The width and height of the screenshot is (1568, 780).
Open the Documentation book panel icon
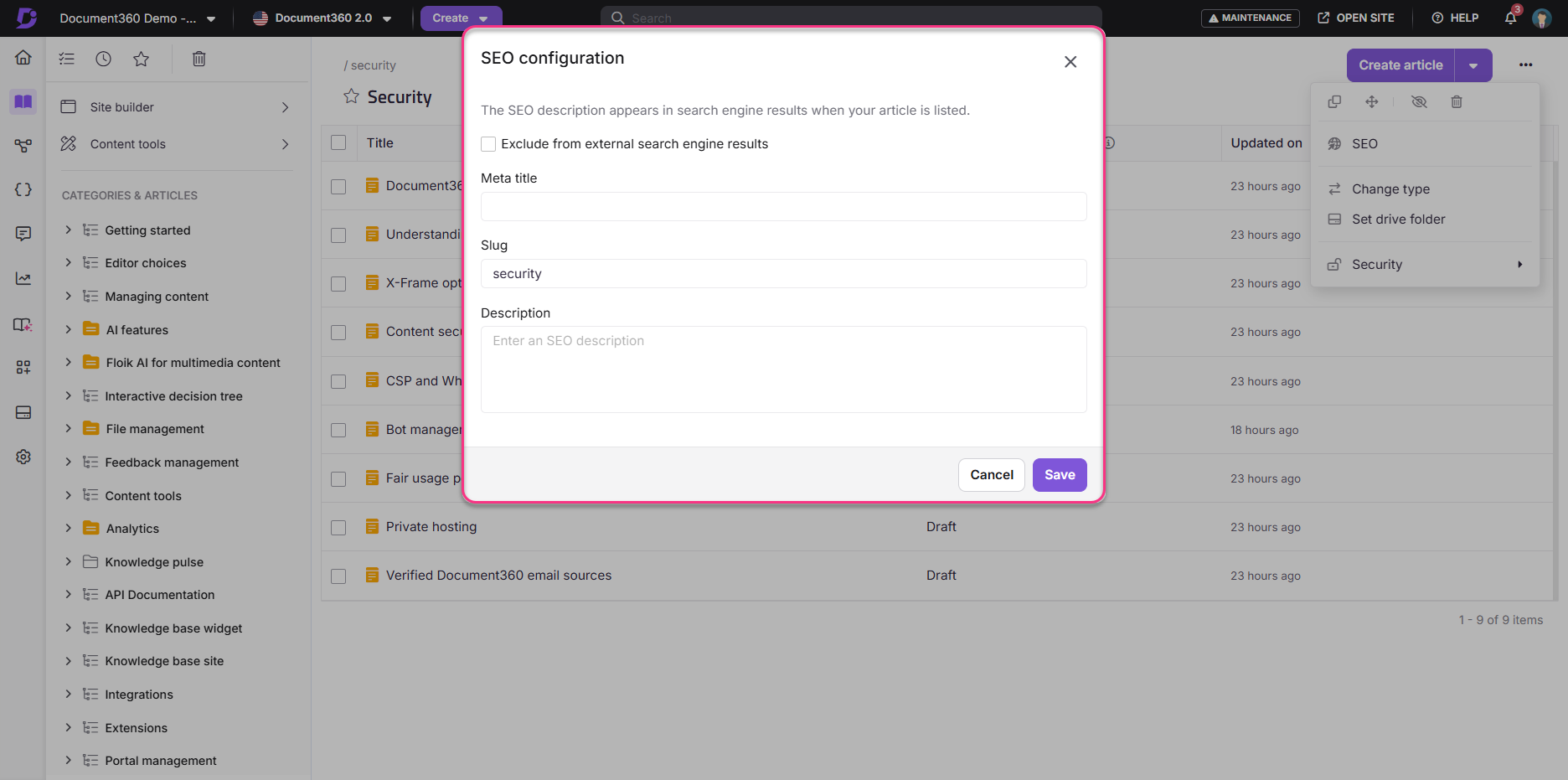[23, 101]
